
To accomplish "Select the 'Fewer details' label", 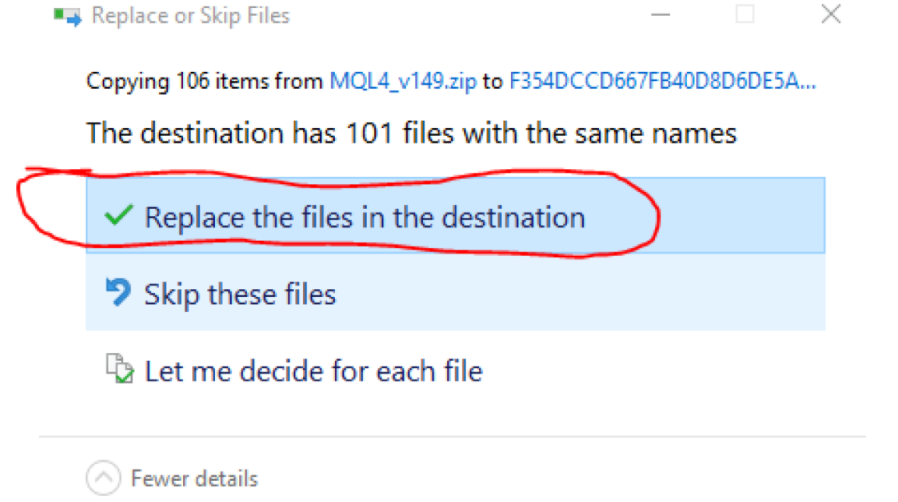I will pyautogui.click(x=195, y=479).
